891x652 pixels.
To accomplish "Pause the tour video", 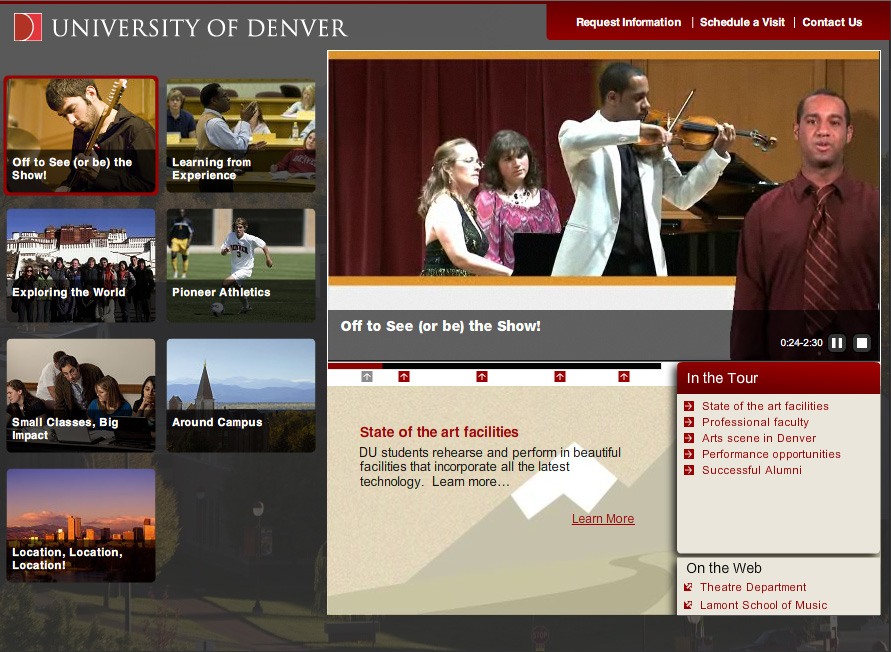I will (x=837, y=343).
